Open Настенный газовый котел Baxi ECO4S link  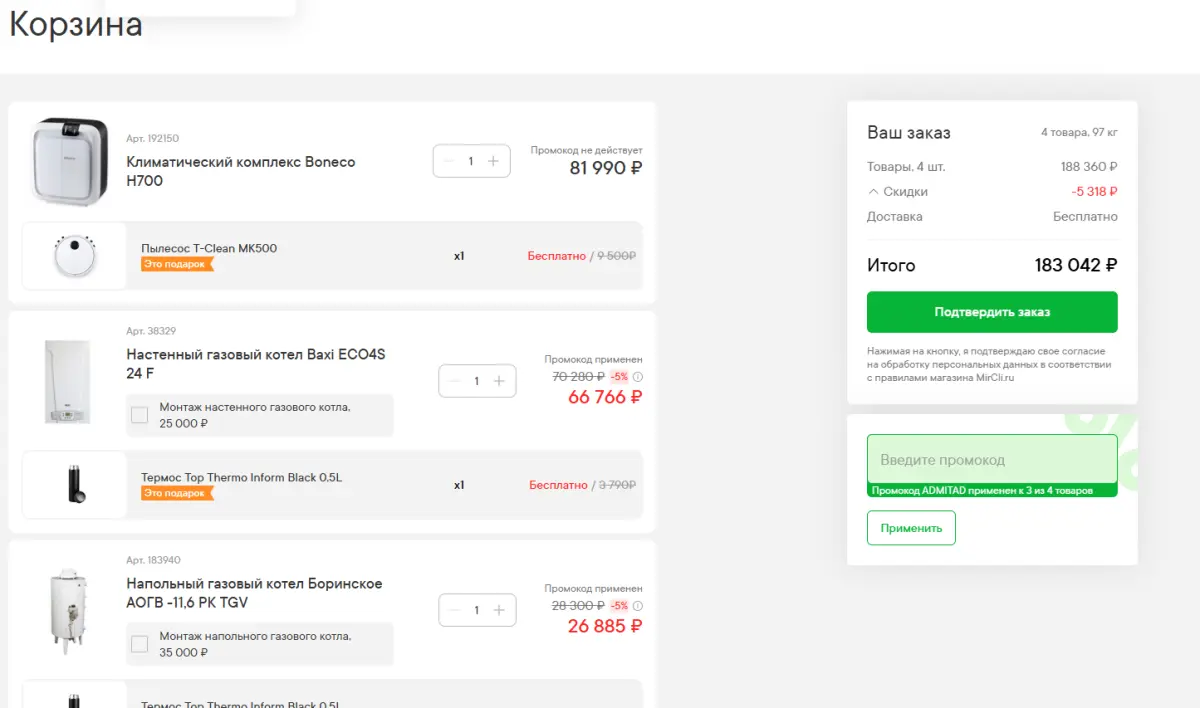point(256,364)
